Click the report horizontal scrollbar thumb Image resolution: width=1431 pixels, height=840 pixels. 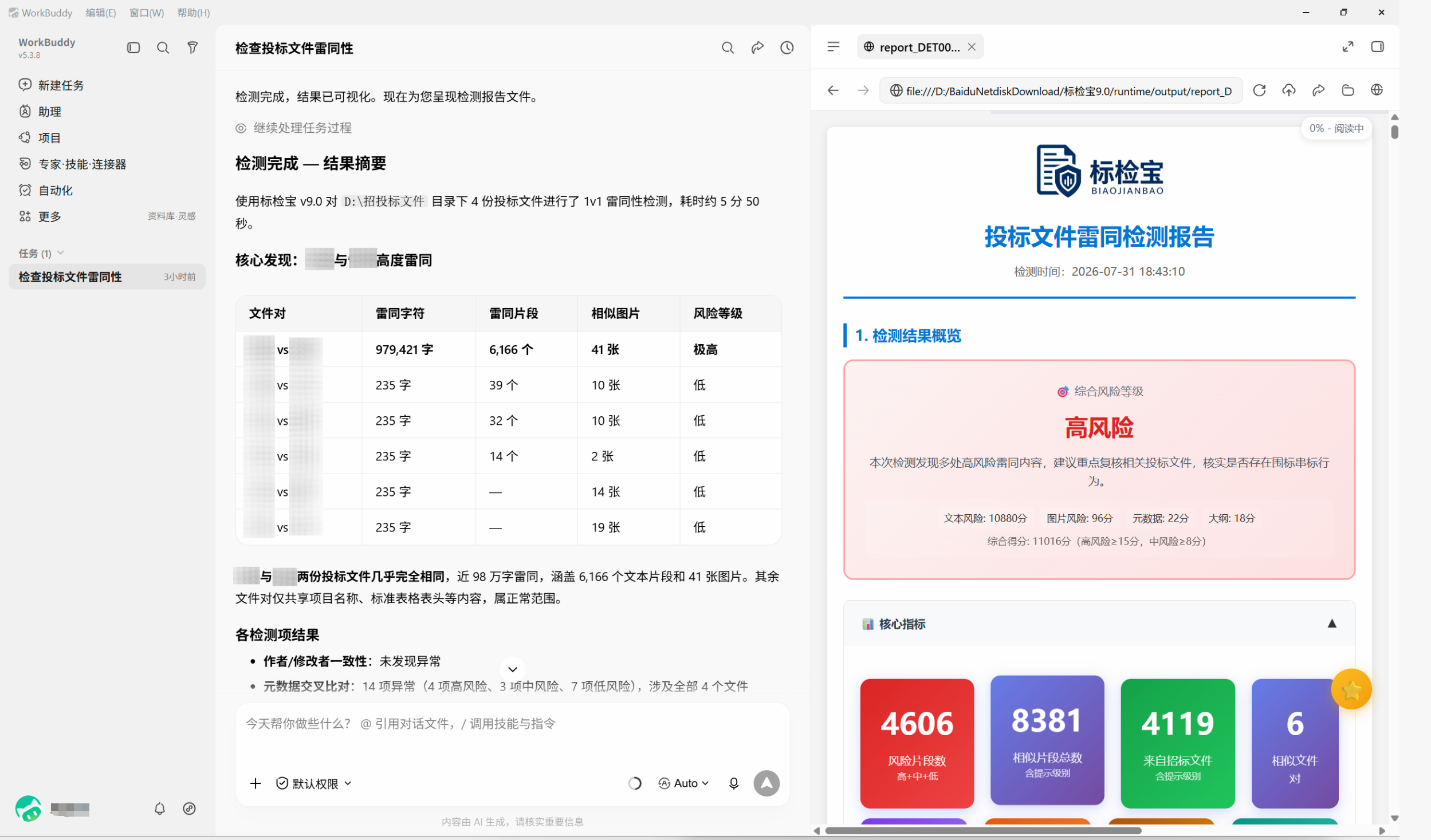click(983, 830)
